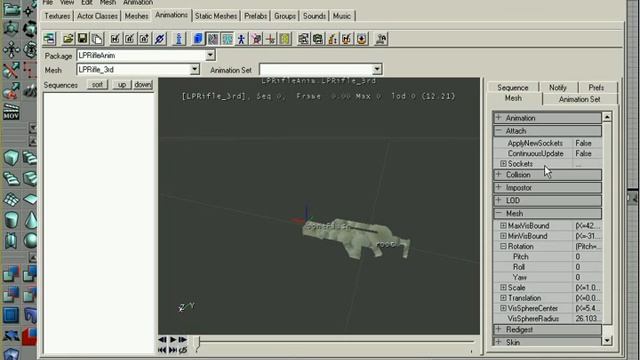640x360 pixels.
Task: Click the next frame button
Action: (182, 340)
